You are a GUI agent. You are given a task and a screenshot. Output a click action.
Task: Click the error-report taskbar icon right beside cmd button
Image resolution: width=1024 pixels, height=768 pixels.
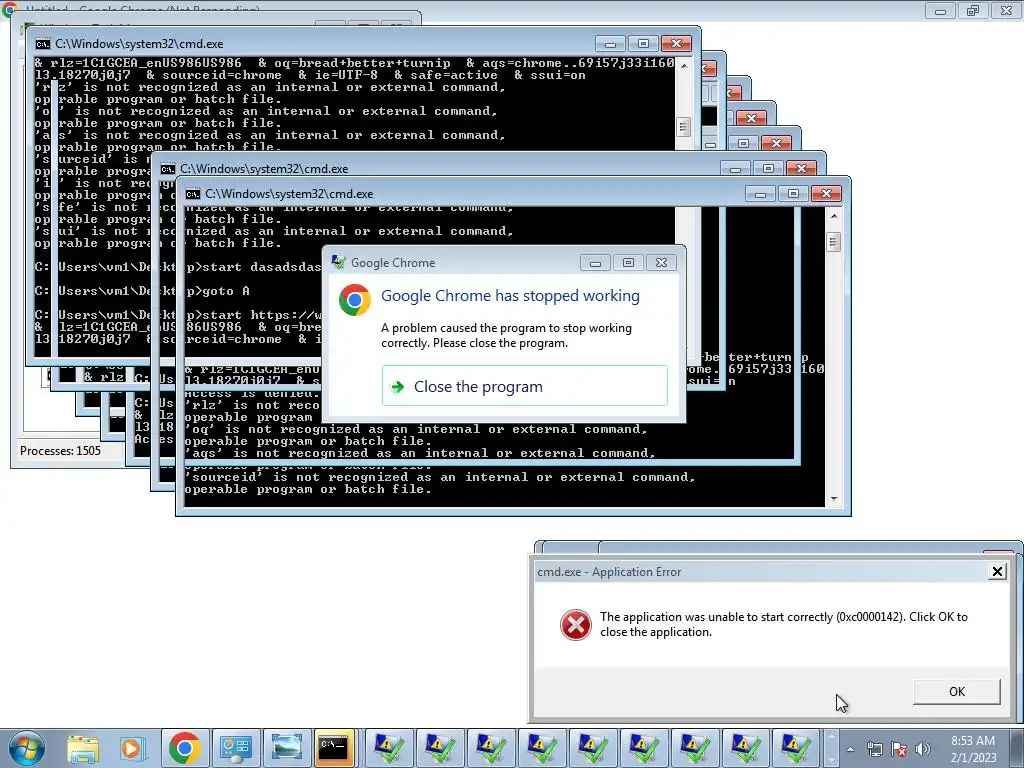[388, 748]
